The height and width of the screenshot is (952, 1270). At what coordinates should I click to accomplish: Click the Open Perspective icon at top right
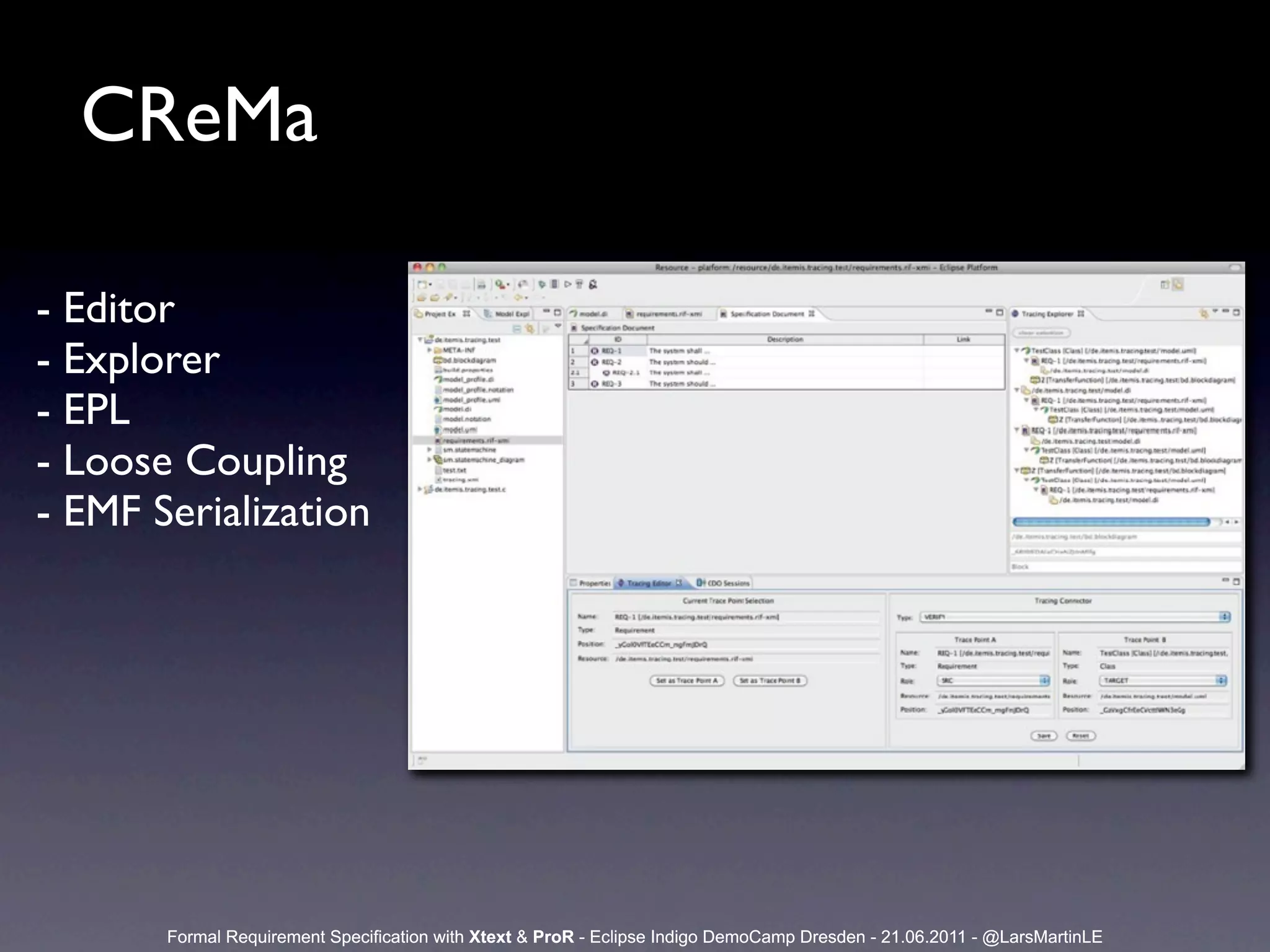pyautogui.click(x=1165, y=284)
